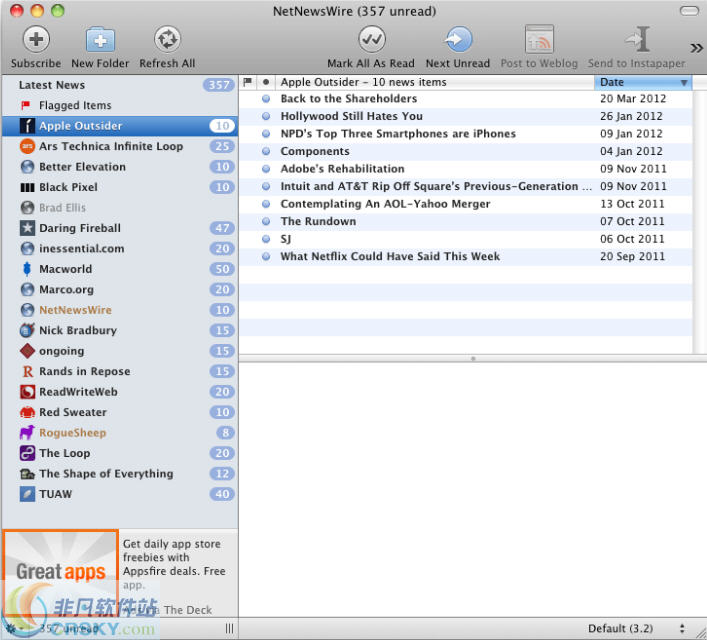Click the Daring Fireball star icon

click(x=28, y=228)
